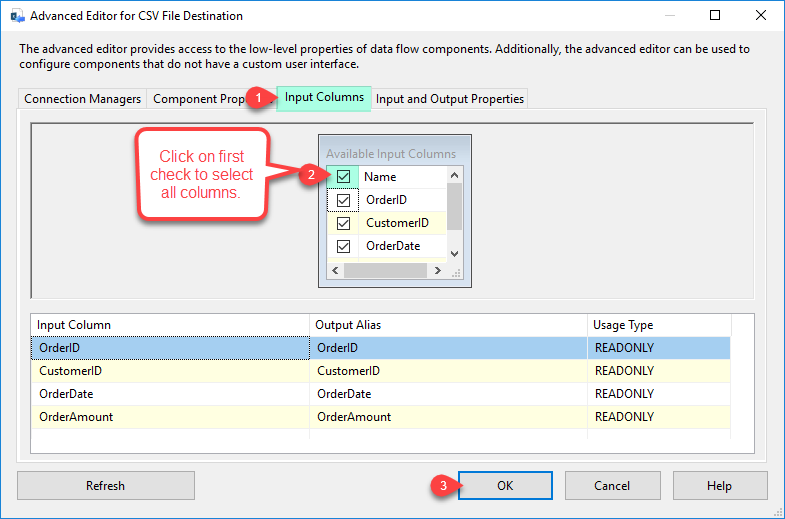Click the OrderAmount output alias cell
The image size is (785, 519).
tap(449, 417)
